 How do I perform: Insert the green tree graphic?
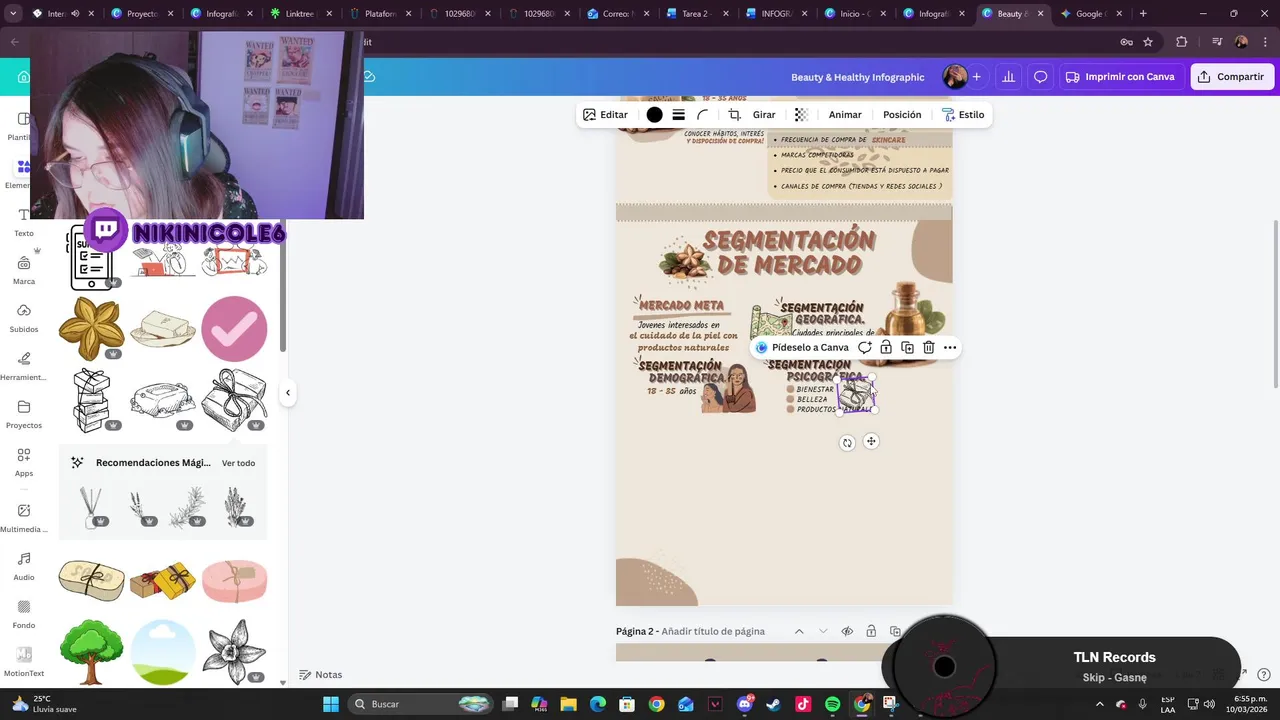(91, 652)
